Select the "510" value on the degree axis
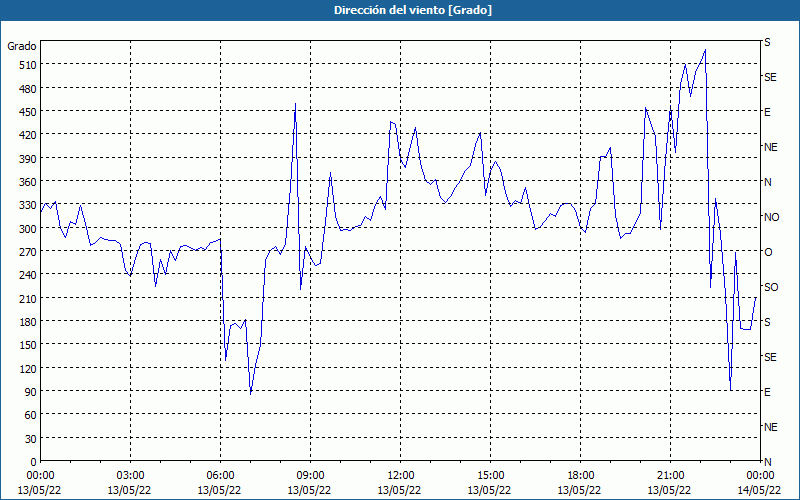Image resolution: width=800 pixels, height=500 pixels. pos(29,65)
